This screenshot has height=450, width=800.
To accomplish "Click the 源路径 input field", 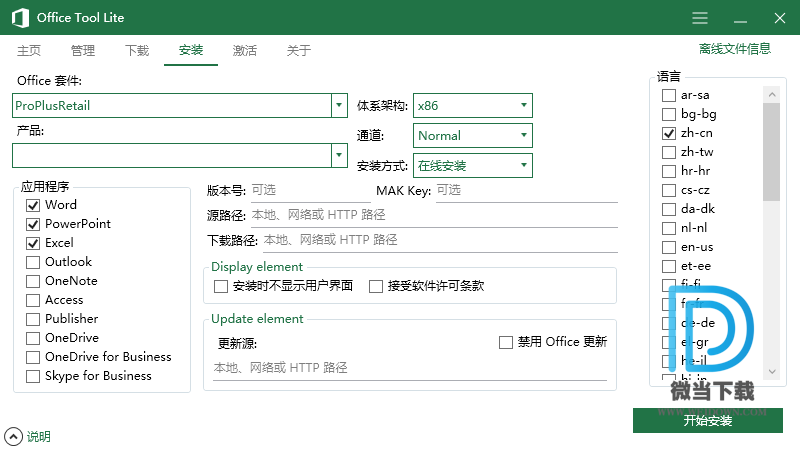I will pos(434,215).
